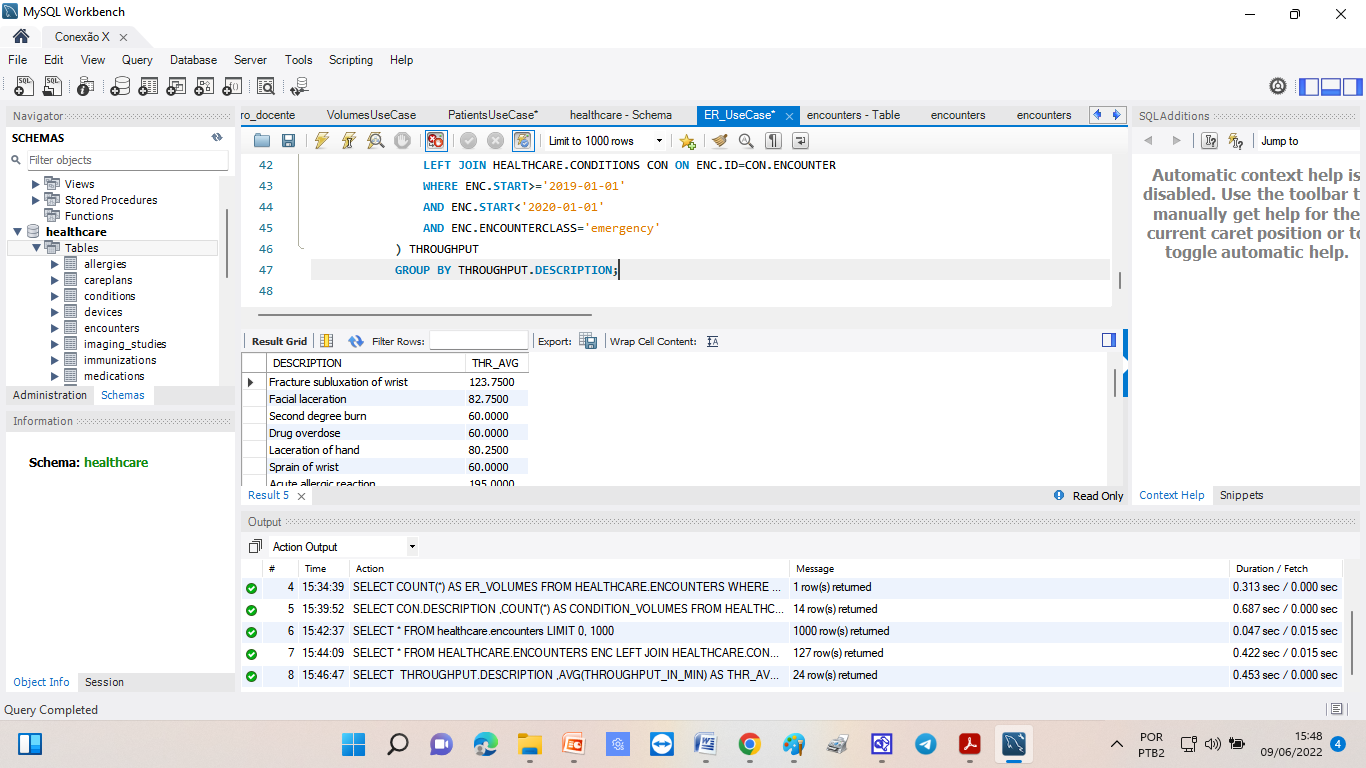Run Explain plan on current statement
The image size is (1366, 768).
(375, 141)
